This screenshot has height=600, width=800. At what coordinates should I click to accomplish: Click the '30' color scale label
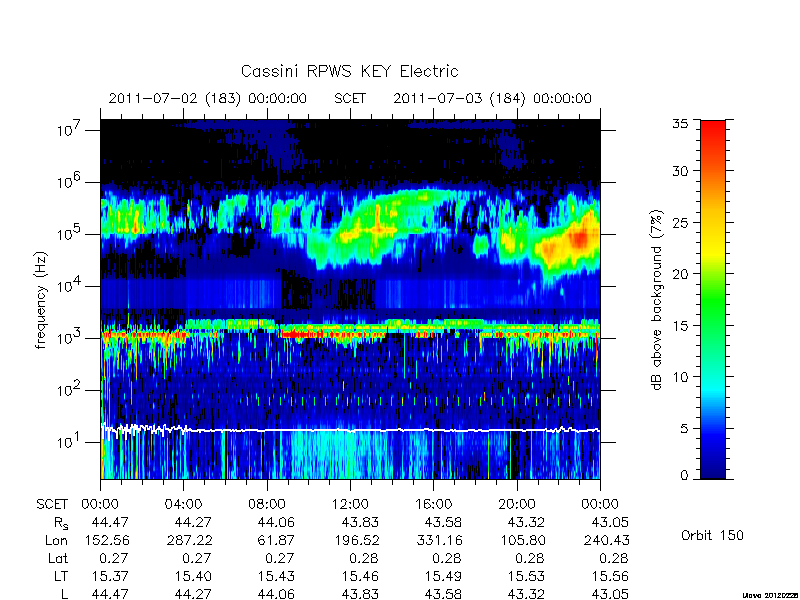click(x=680, y=171)
